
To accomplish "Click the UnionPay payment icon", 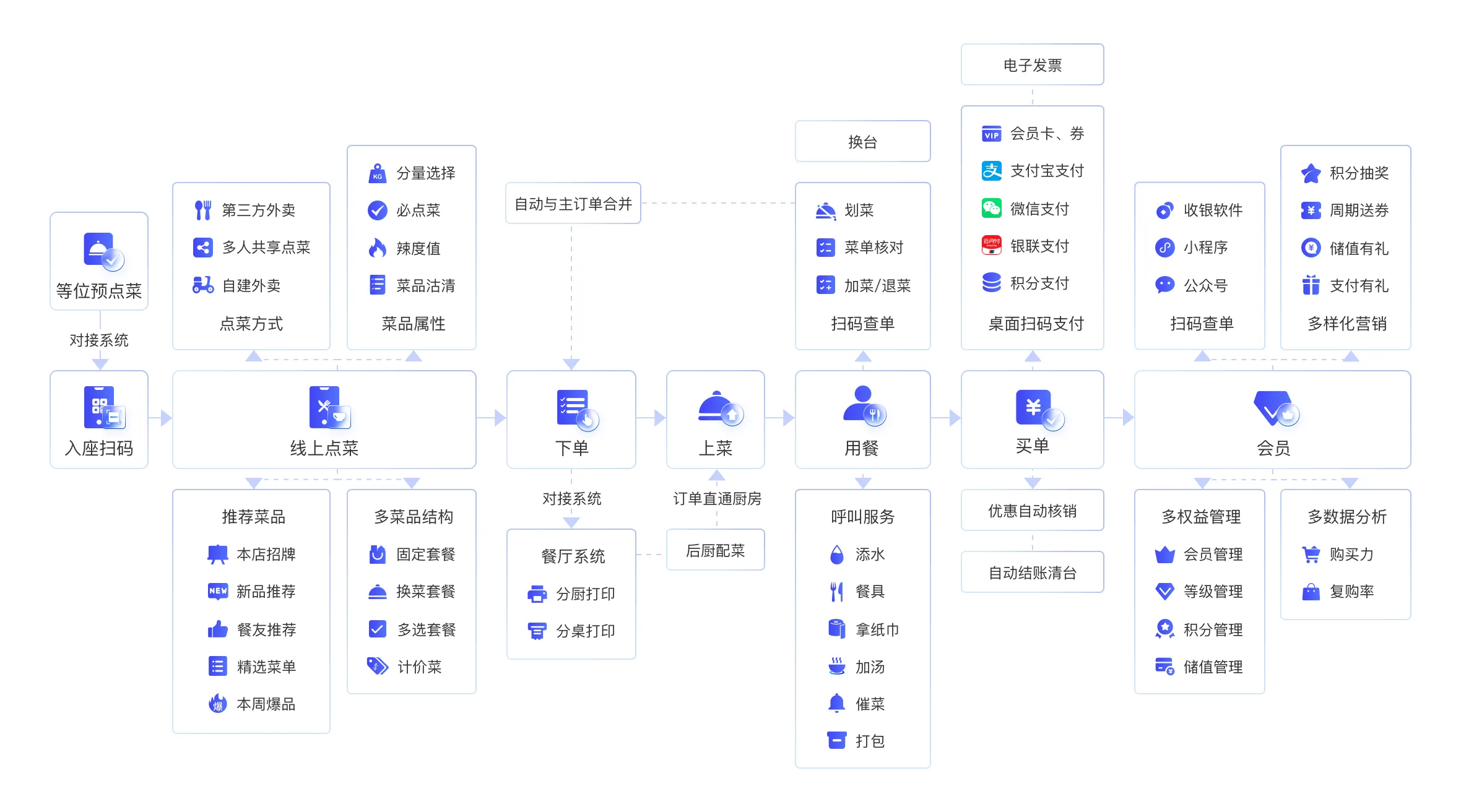I will click(991, 246).
